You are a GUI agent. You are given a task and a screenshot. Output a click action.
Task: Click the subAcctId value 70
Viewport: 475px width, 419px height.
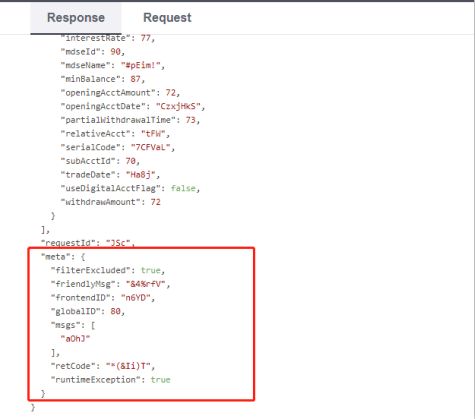point(130,161)
